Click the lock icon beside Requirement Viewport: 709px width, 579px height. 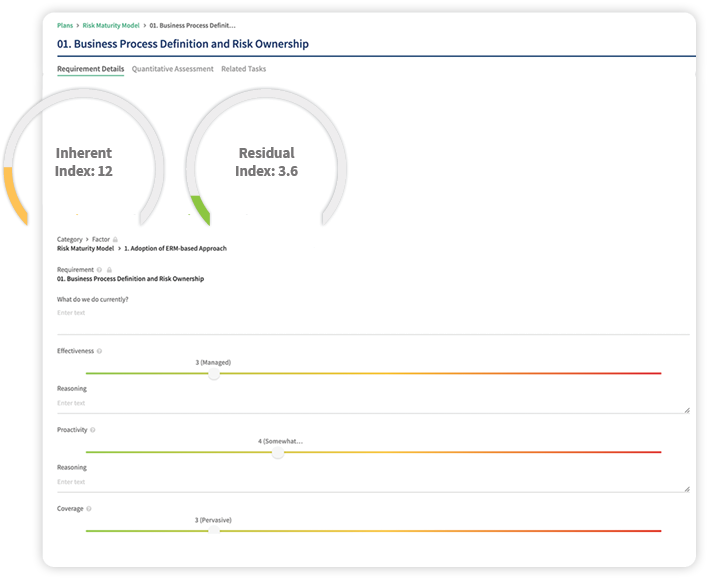(108, 270)
